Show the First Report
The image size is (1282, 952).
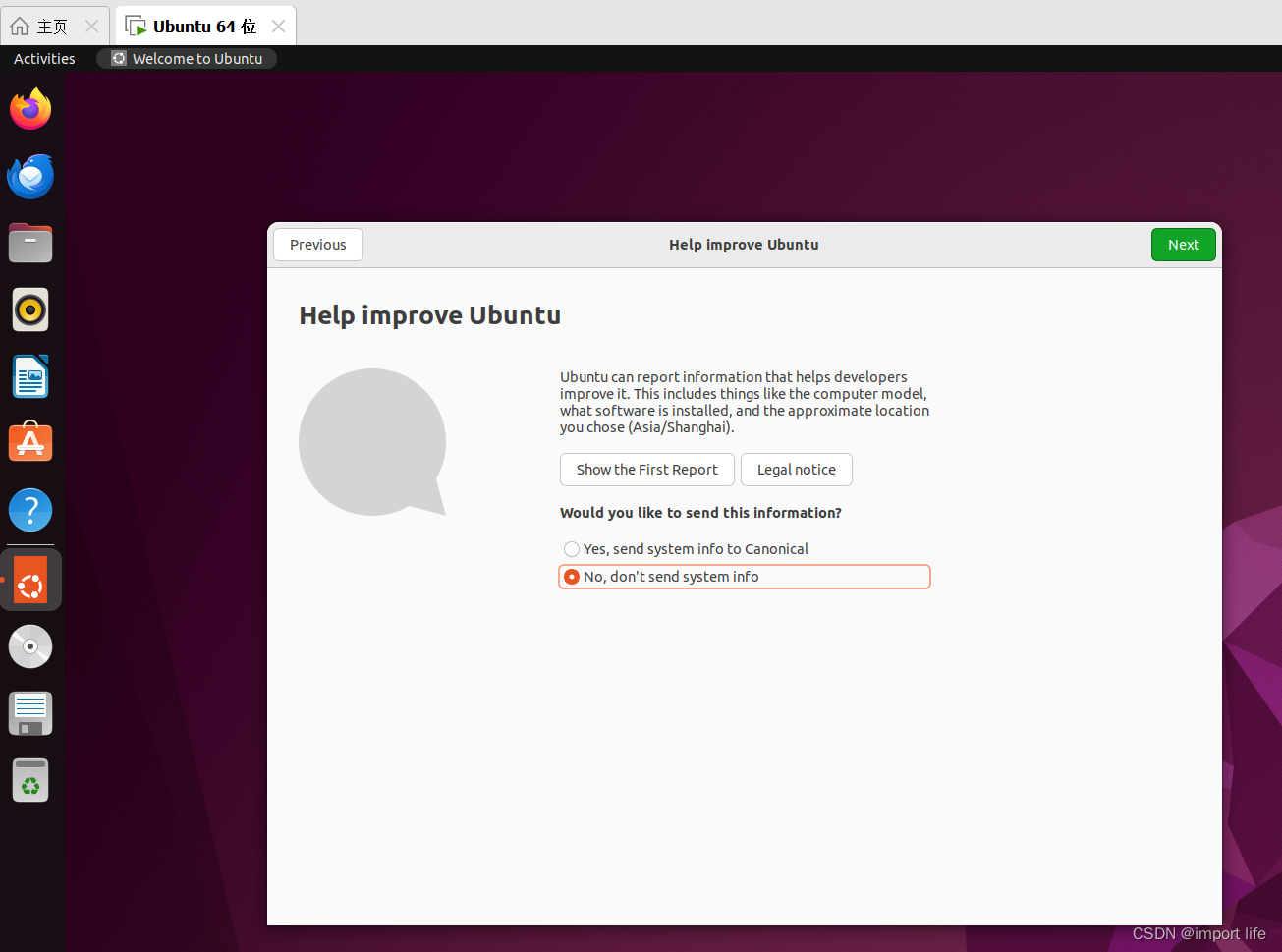(646, 470)
